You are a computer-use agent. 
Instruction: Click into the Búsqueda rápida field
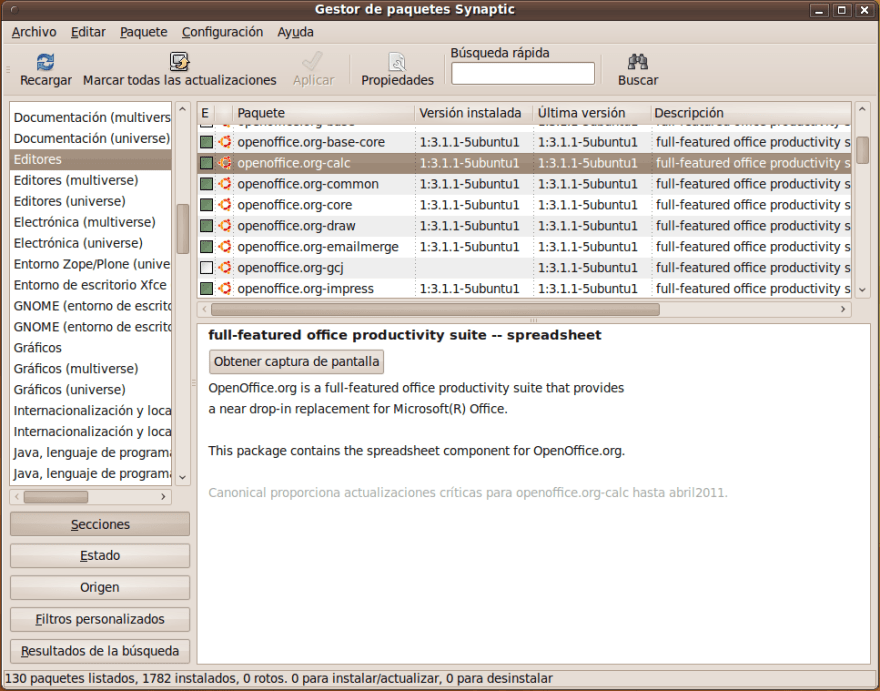522,74
